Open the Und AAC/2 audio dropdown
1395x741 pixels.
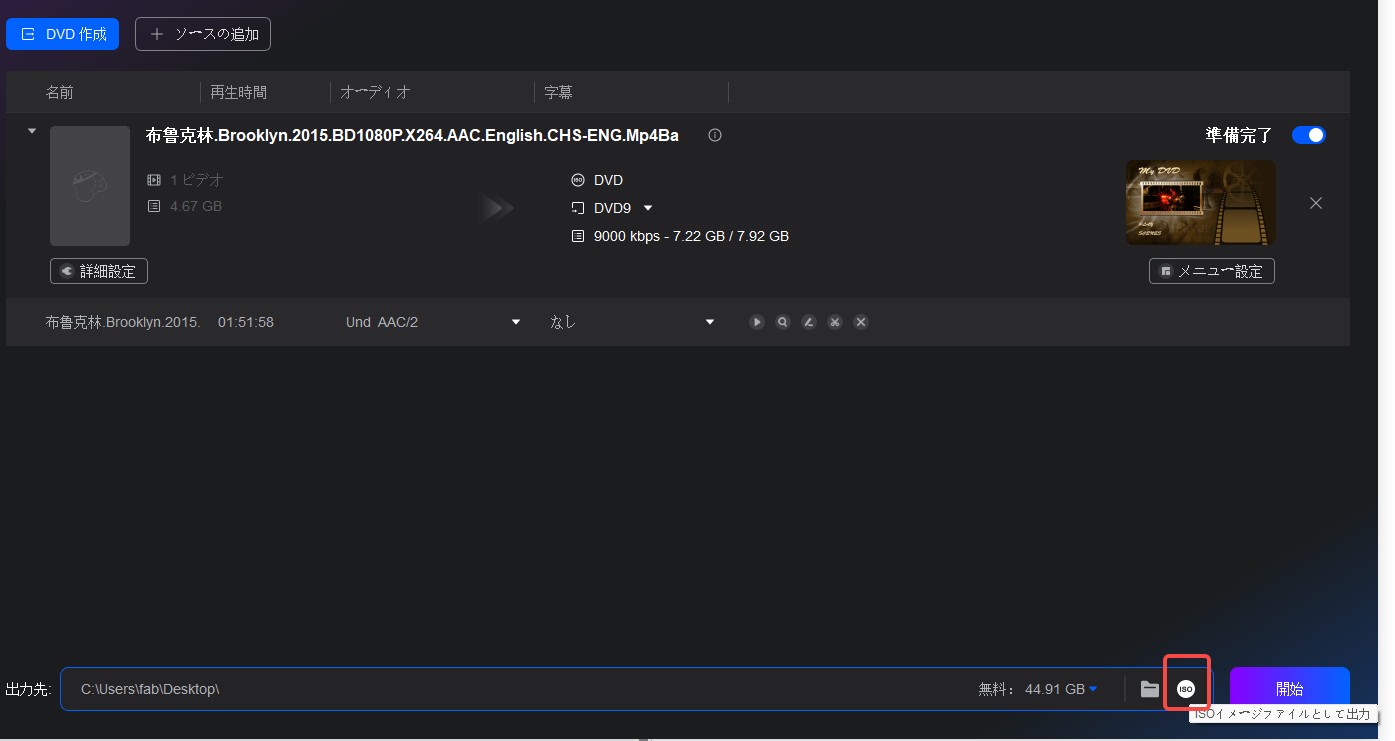pyautogui.click(x=516, y=322)
